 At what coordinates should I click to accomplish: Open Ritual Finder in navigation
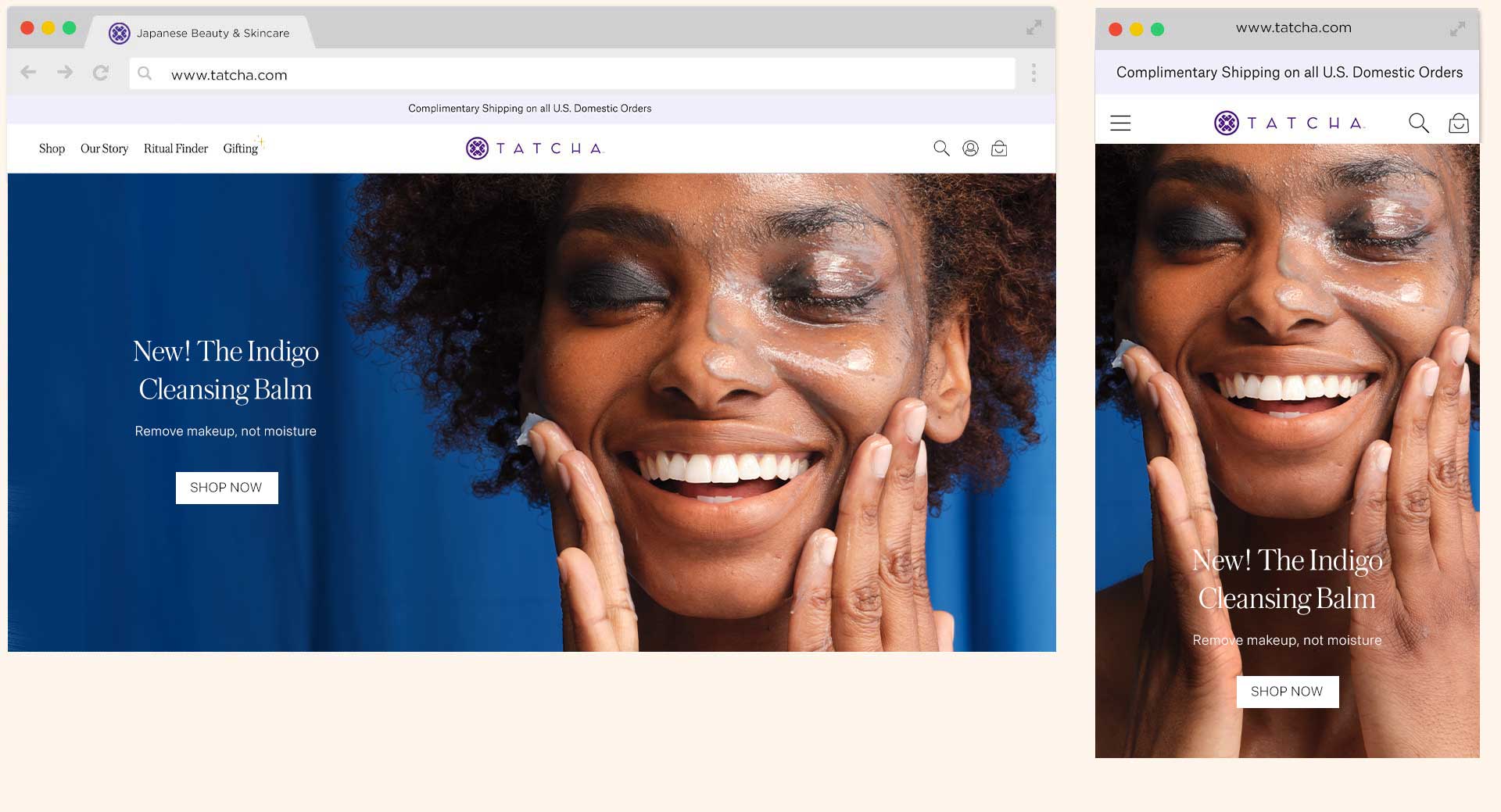tap(176, 148)
